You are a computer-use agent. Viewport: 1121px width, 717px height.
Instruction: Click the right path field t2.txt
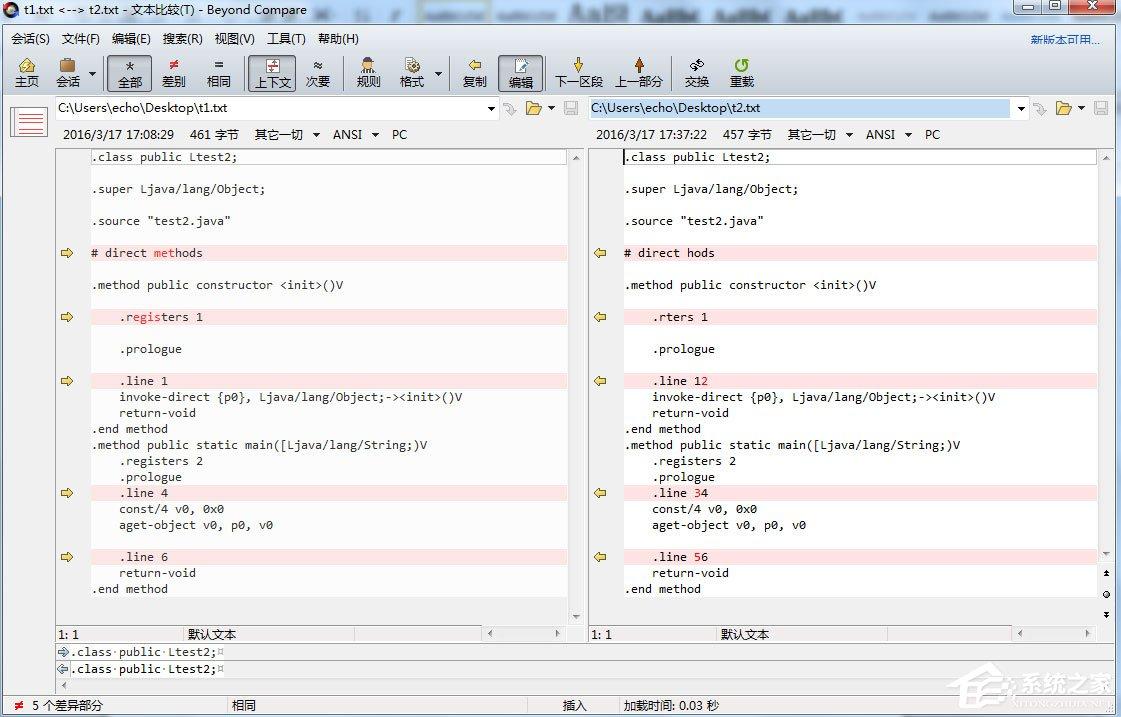(x=799, y=108)
